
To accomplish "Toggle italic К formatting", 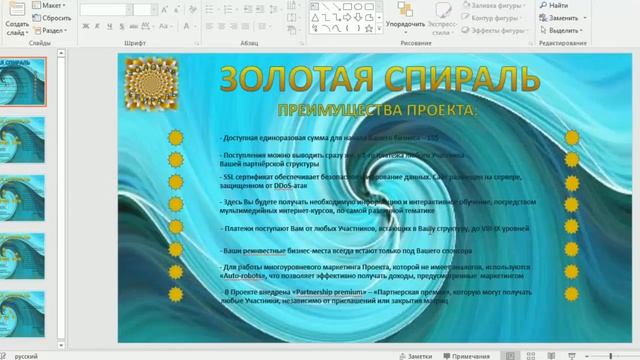I will (x=98, y=27).
